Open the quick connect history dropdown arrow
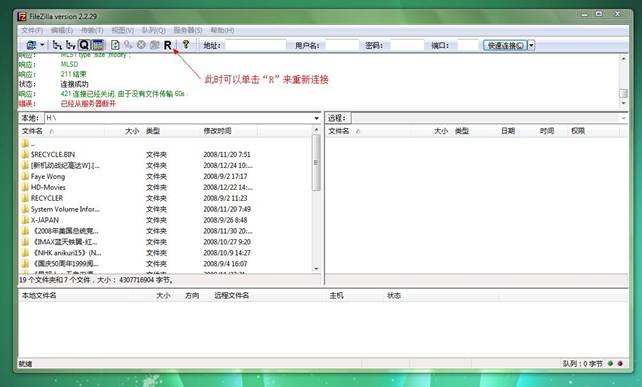 point(531,45)
